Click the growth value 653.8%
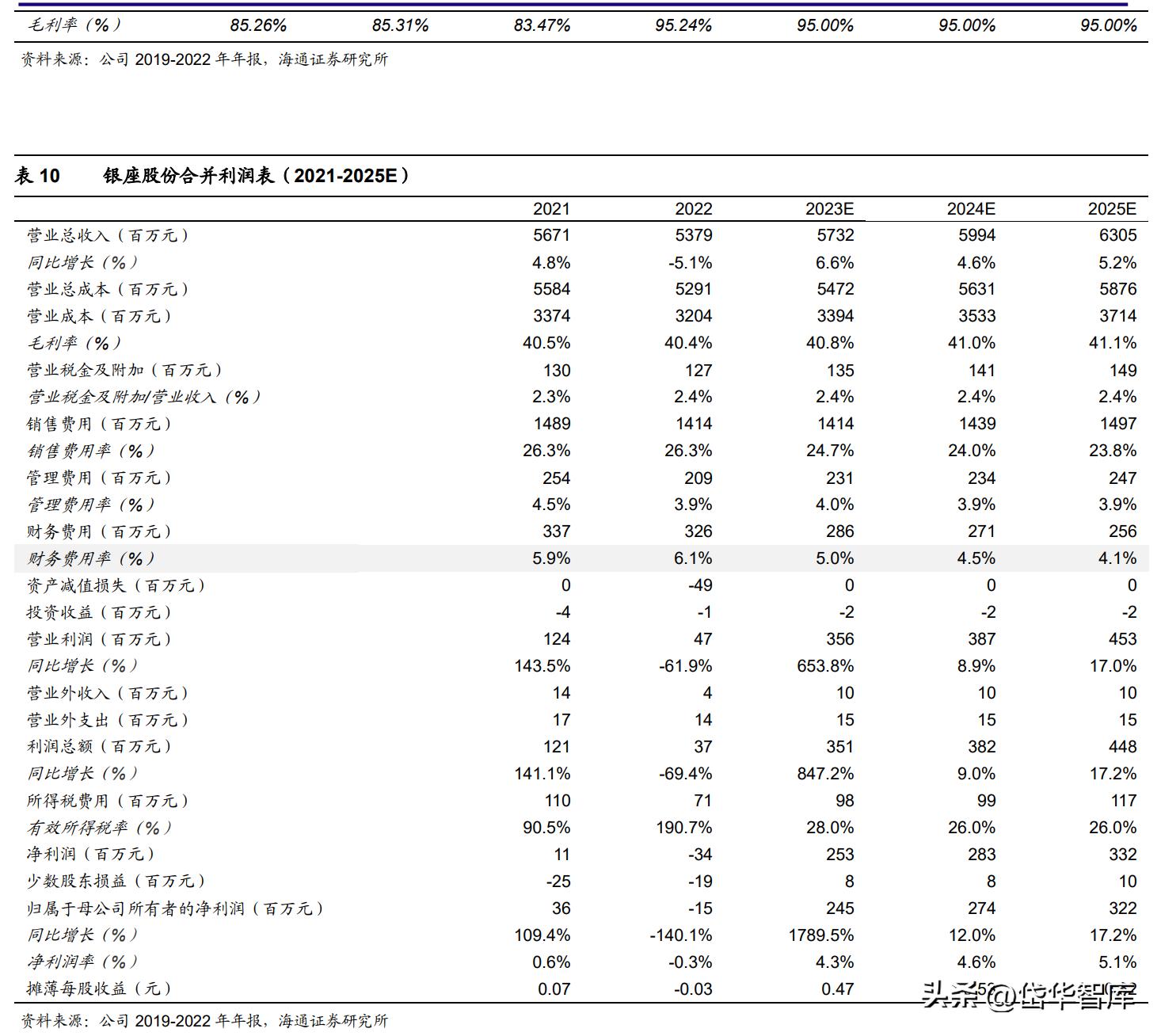1161x1036 pixels. click(x=825, y=666)
